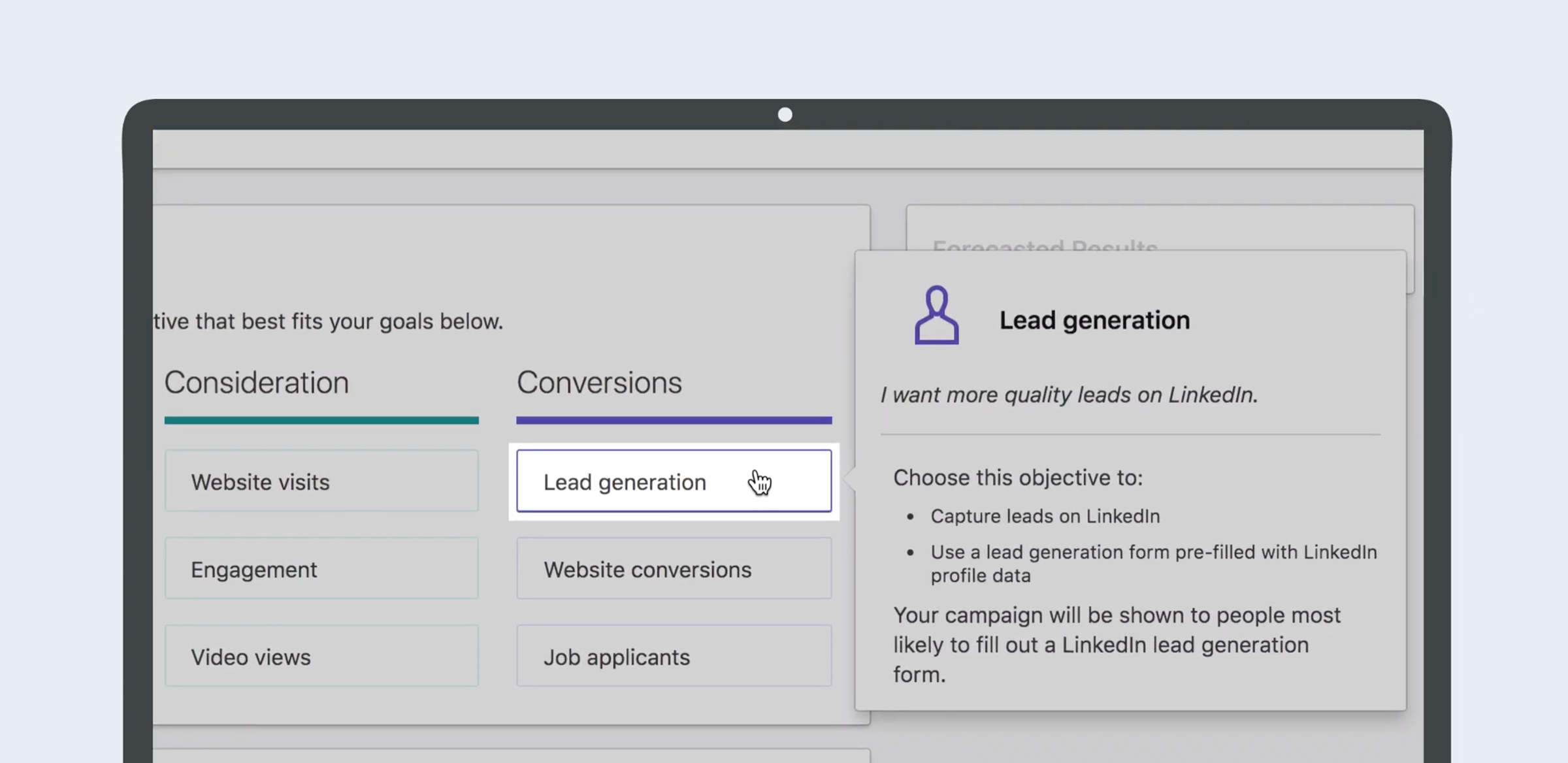Select the Website conversions objective
1568x763 pixels.
click(x=673, y=569)
